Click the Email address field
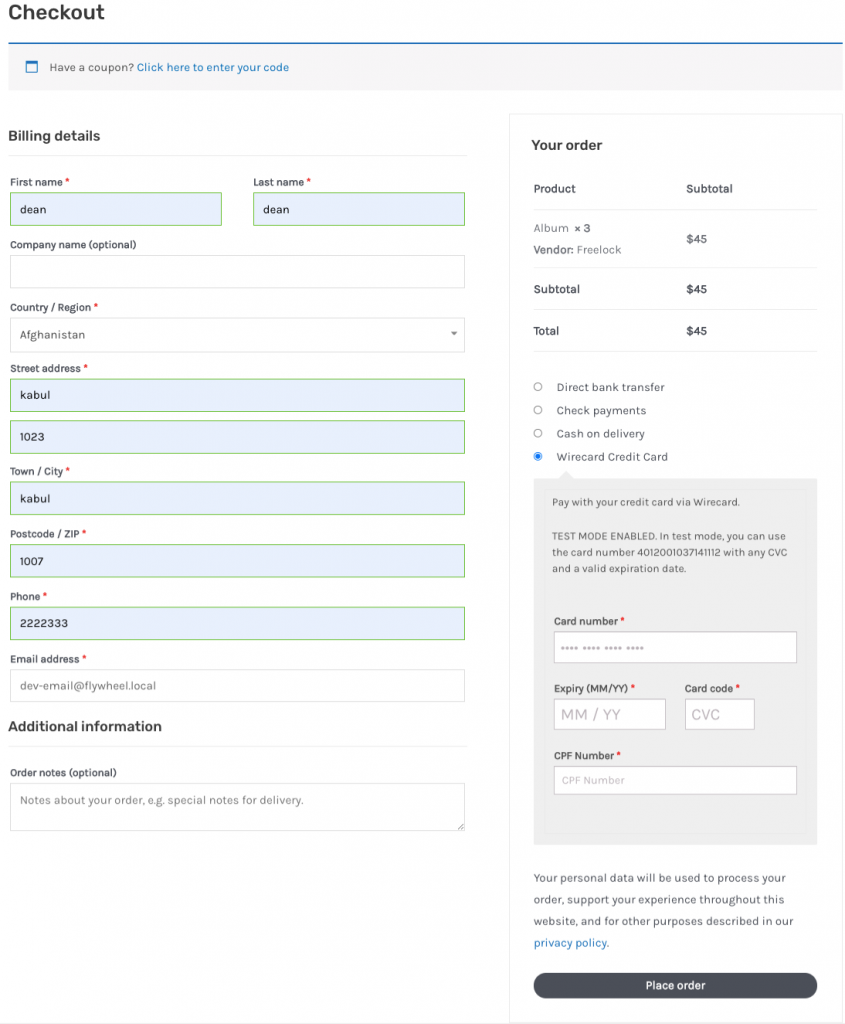 tap(237, 685)
